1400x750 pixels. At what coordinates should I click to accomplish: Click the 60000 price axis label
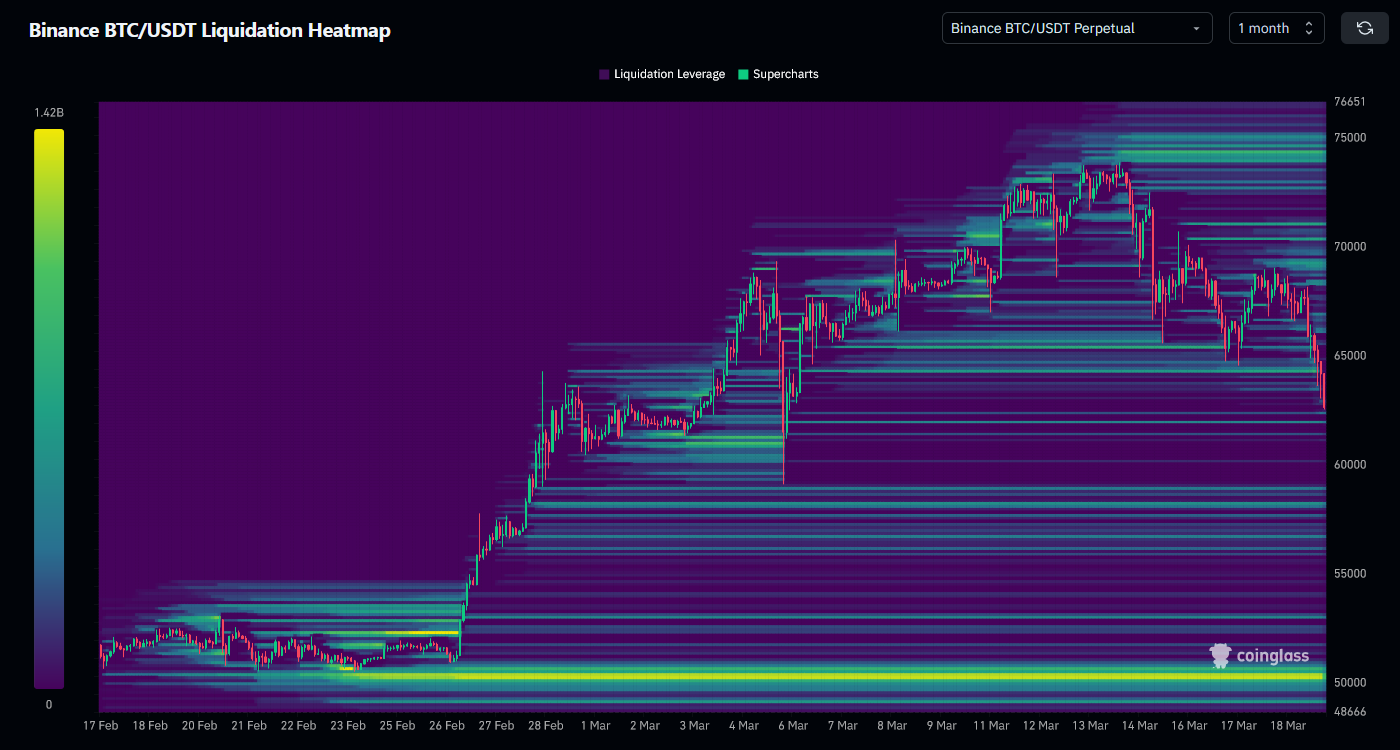1349,465
